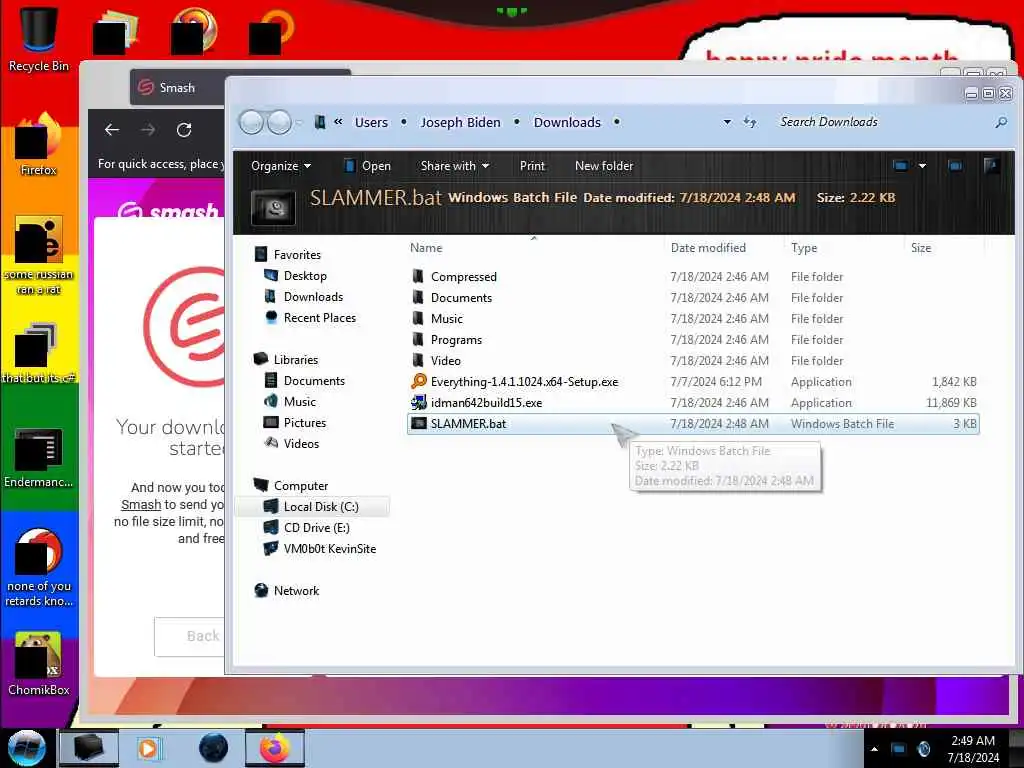Screen dimensions: 1024x768
Task: Launch Firefox from the desktop shortcut
Action: tap(38, 145)
